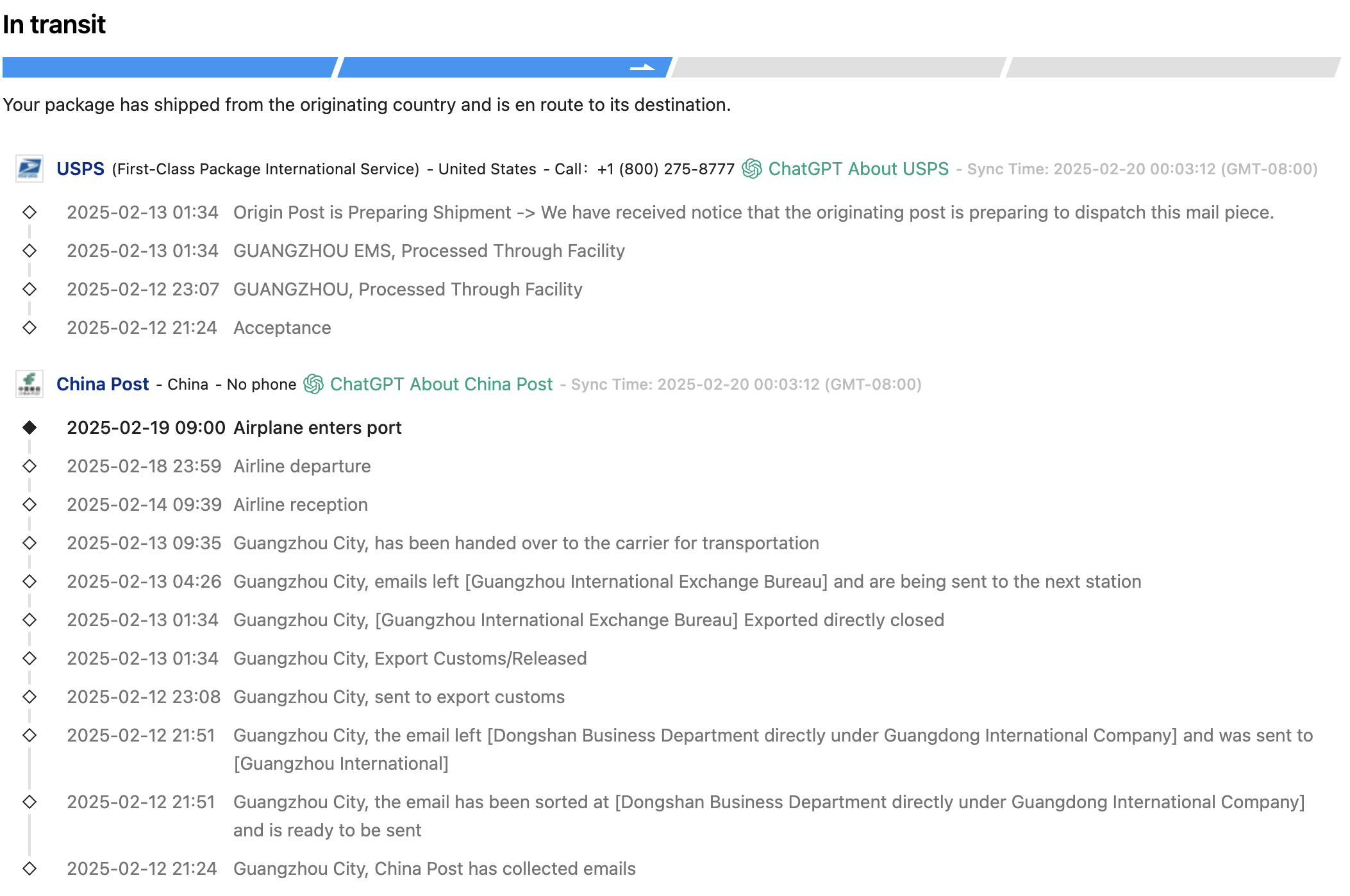Viewport: 1350px width, 896px height.
Task: Click the diamond marker beside Airline departure
Action: pyautogui.click(x=29, y=466)
